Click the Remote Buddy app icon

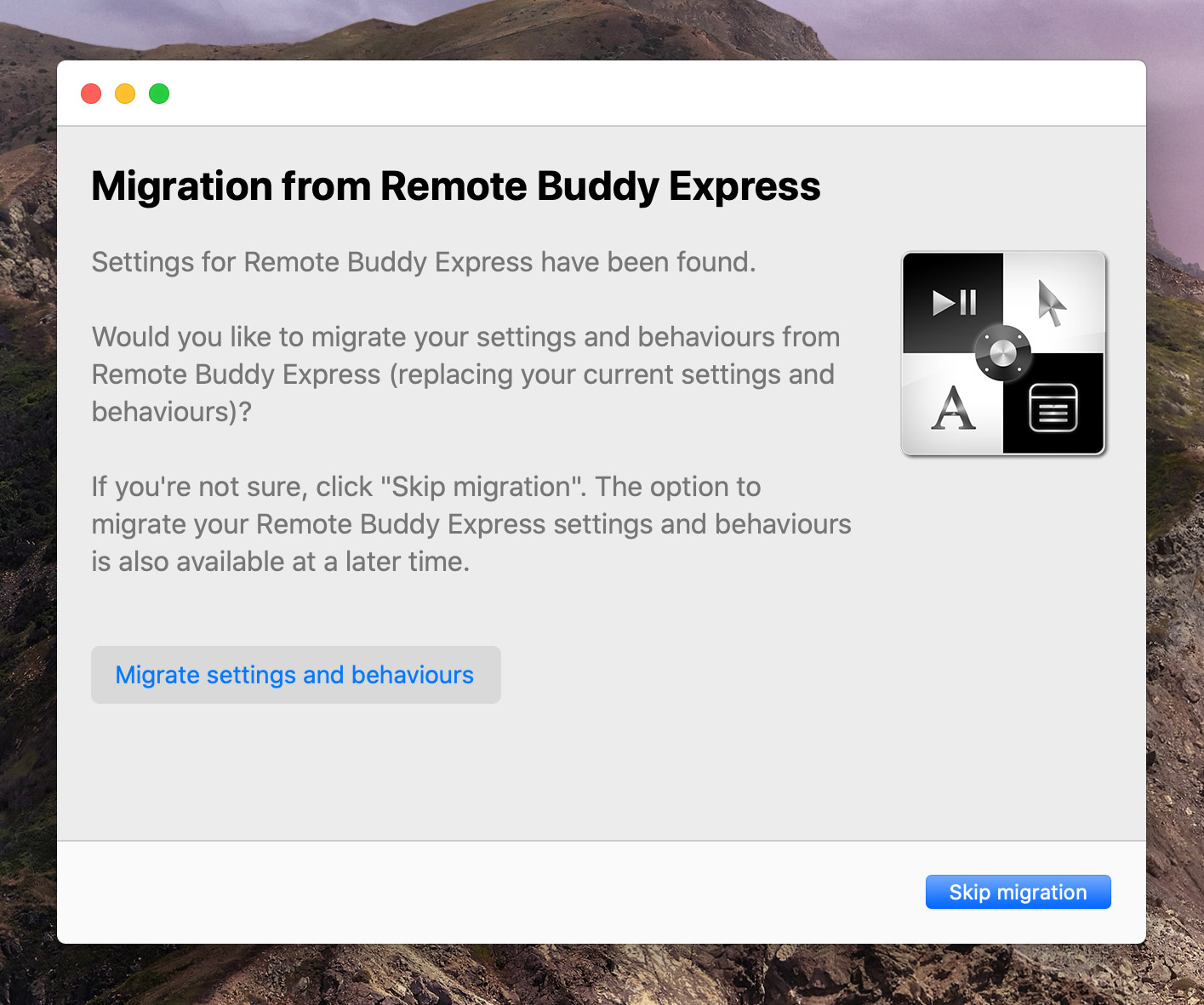pyautogui.click(x=1003, y=353)
